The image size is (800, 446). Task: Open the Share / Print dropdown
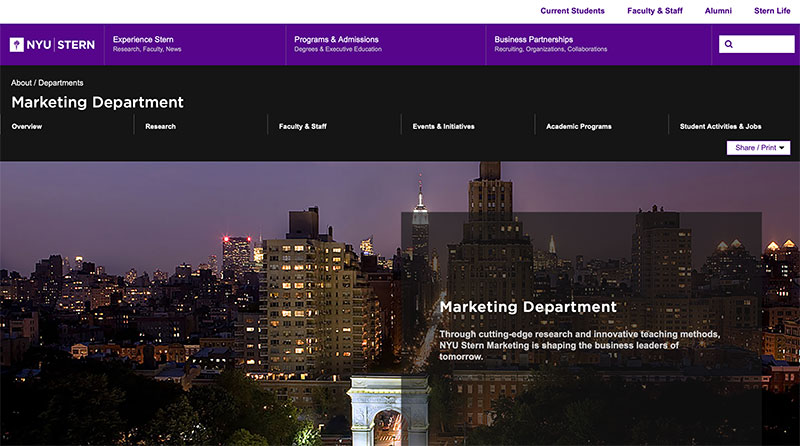coord(759,147)
